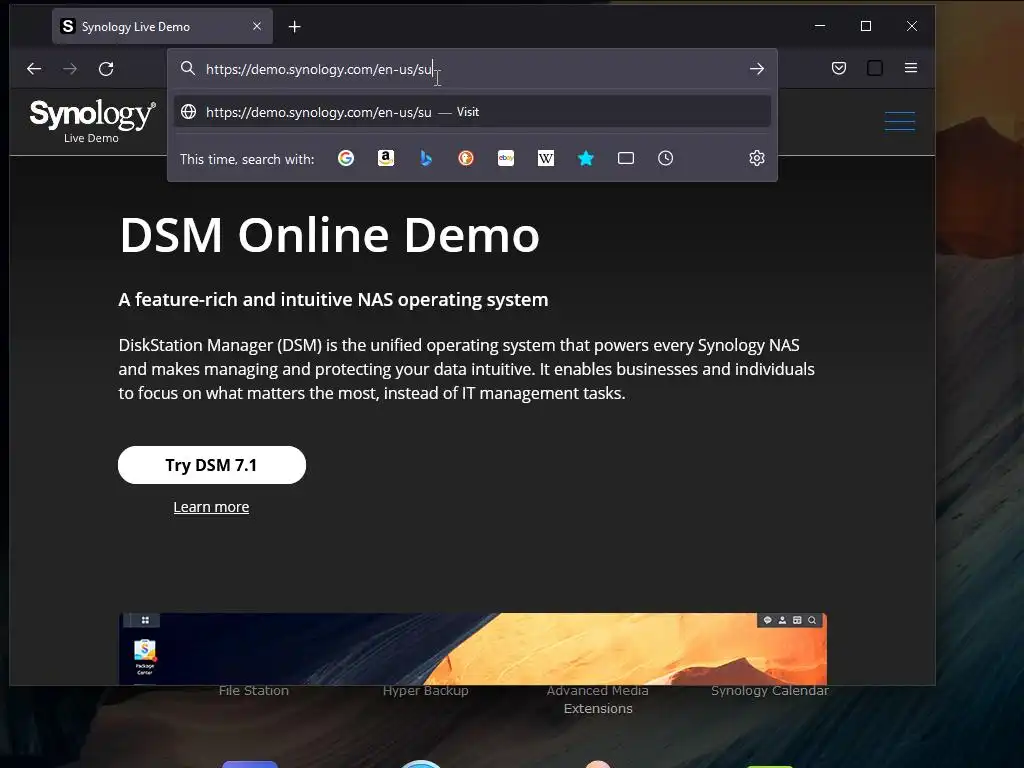Click the Try DSM 7.1 button
Viewport: 1024px width, 768px height.
click(212, 465)
